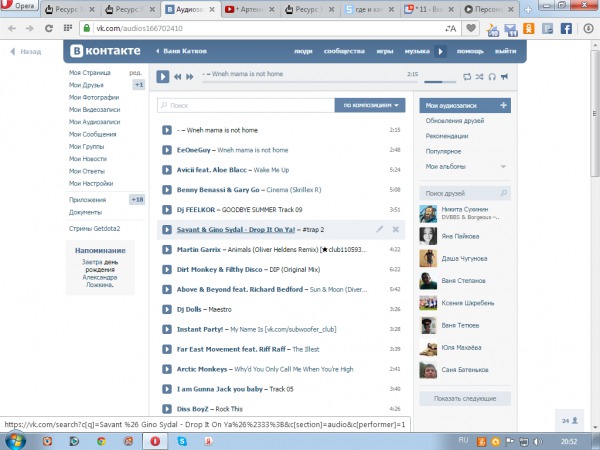Viewport: 600px width, 450px height.
Task: Play EeOneGuy Wneh mama is not home
Action: (167, 150)
